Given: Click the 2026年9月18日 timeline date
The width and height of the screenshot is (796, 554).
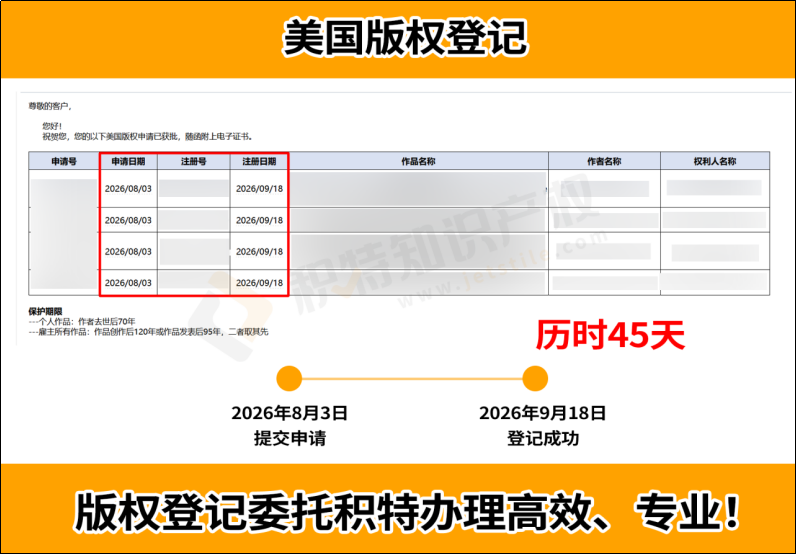Looking at the screenshot, I should (543, 413).
